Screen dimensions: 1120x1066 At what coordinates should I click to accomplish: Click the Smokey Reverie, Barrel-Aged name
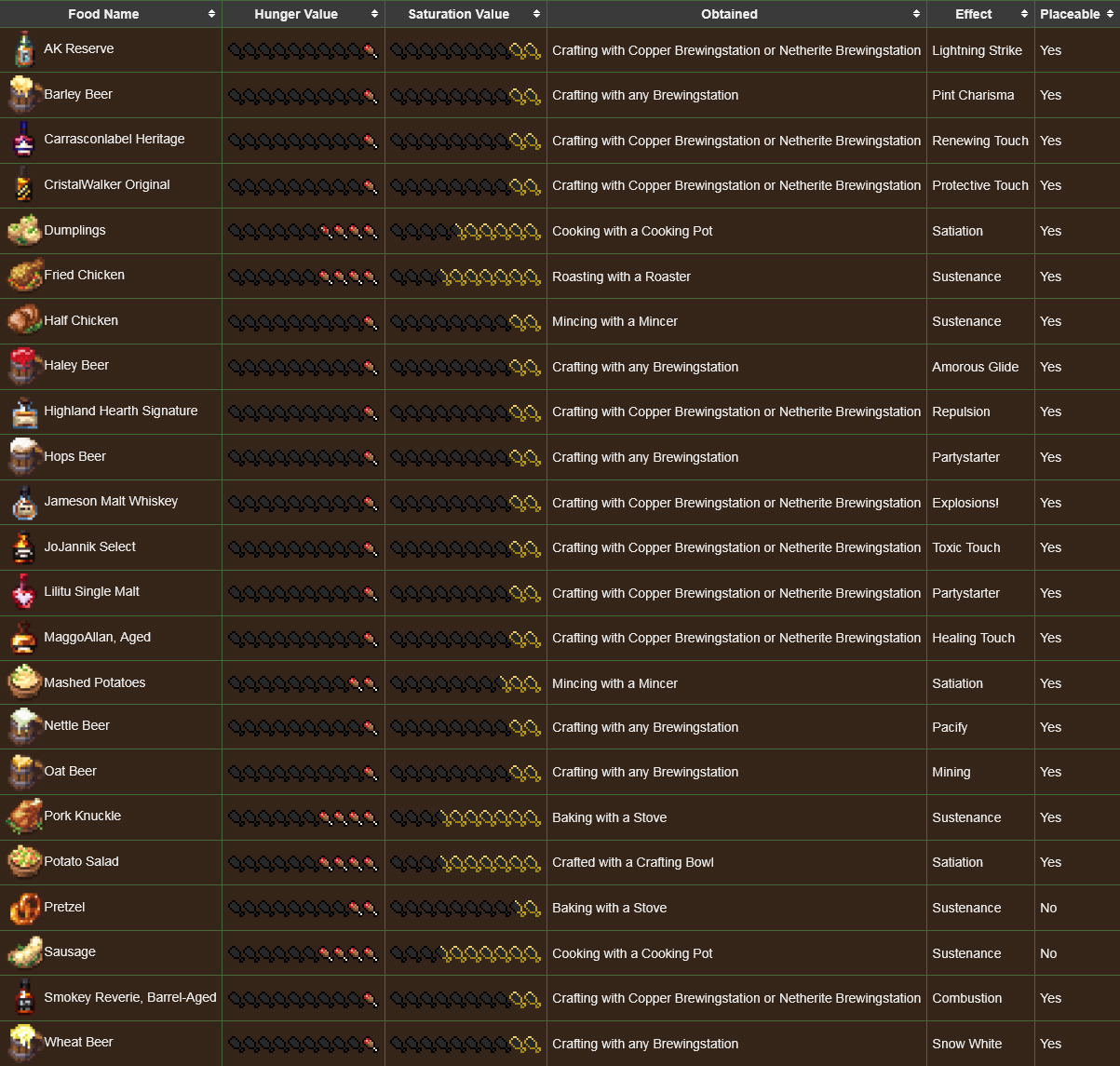tap(130, 997)
